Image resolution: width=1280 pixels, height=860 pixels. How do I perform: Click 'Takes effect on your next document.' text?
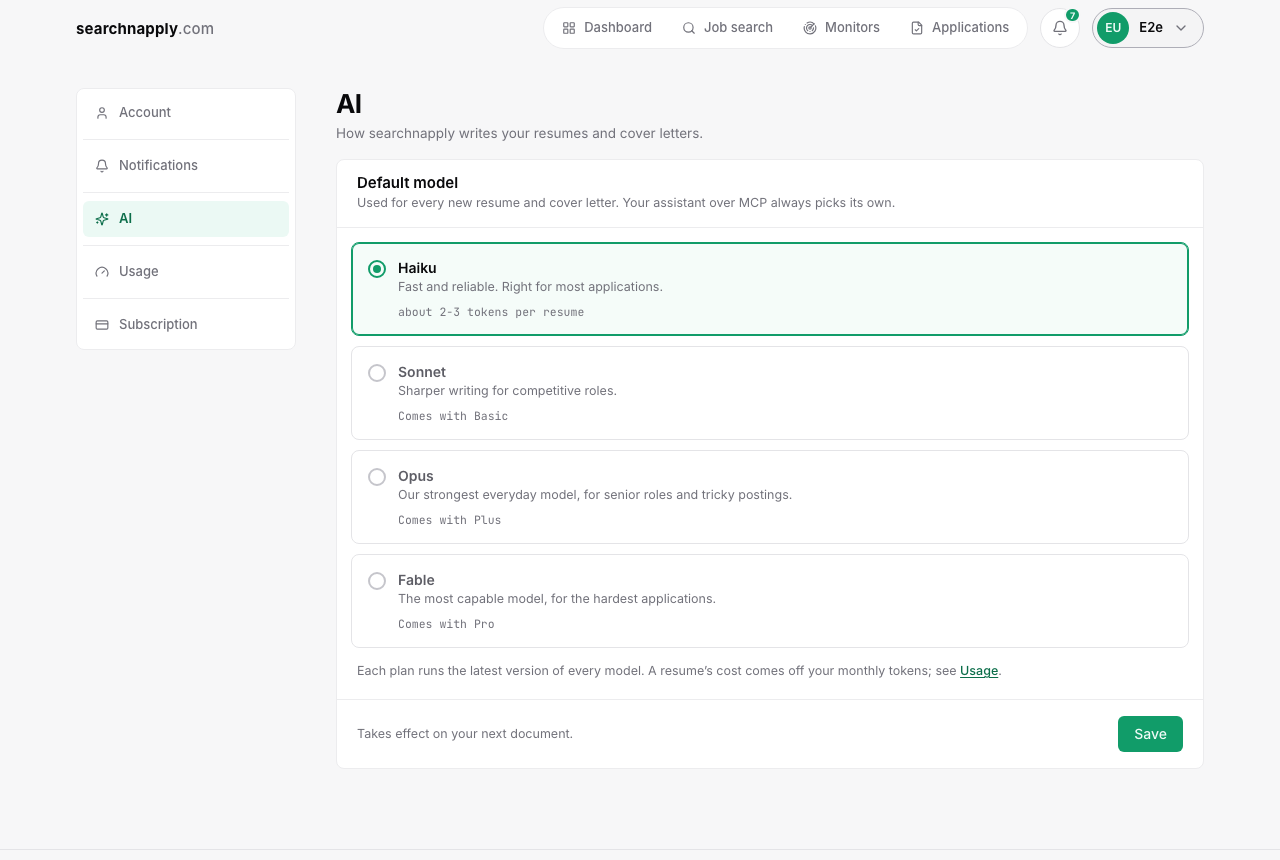[x=465, y=734]
